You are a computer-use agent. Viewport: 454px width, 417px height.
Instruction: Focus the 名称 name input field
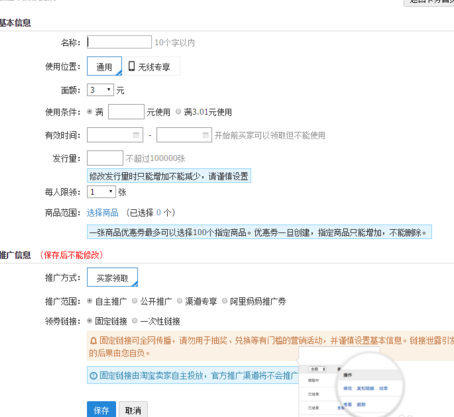coord(119,42)
